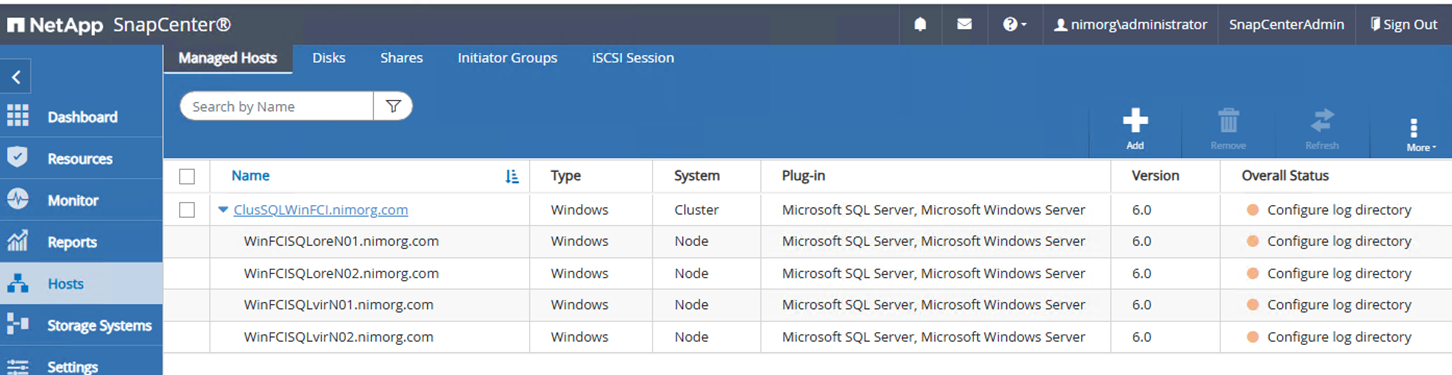Screen dimensions: 1452x375
Task: Open the Hosts network icon
Action: click(18, 283)
